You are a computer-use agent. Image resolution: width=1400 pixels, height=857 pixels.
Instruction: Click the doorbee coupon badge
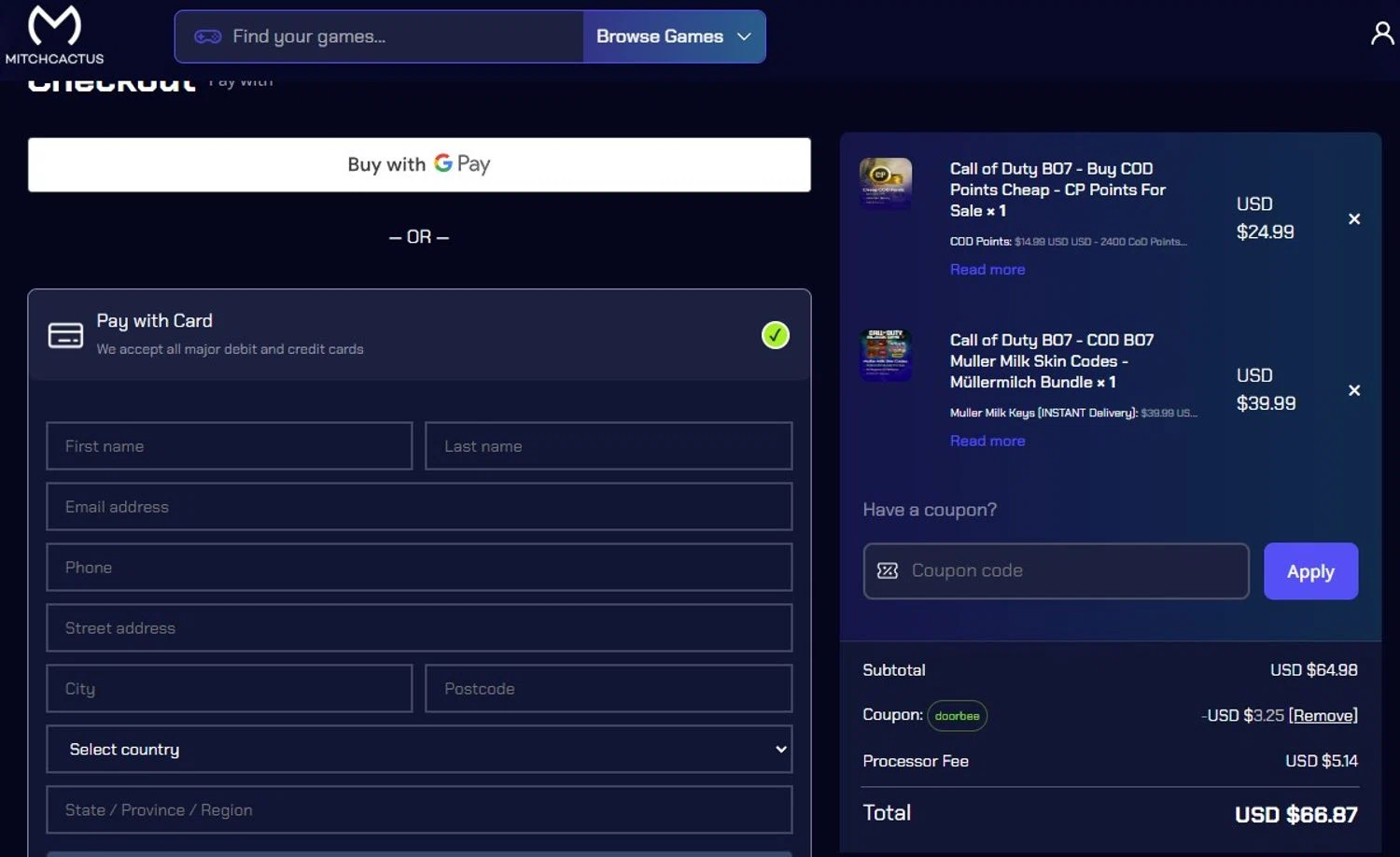(957, 716)
